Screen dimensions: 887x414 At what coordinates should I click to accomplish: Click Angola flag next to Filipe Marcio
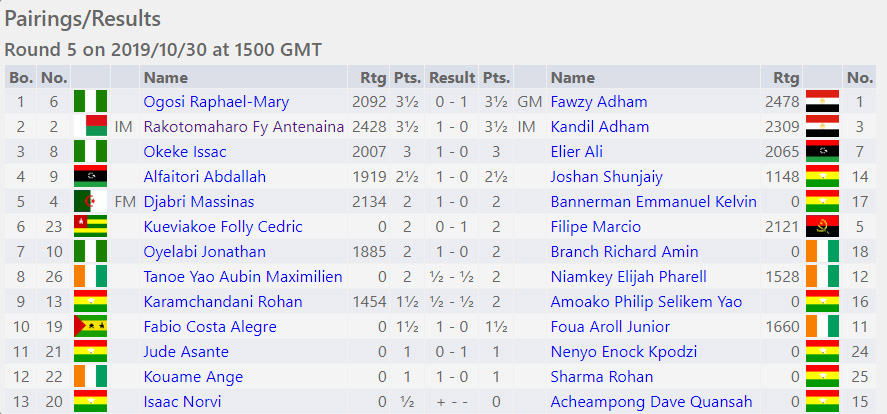[823, 227]
